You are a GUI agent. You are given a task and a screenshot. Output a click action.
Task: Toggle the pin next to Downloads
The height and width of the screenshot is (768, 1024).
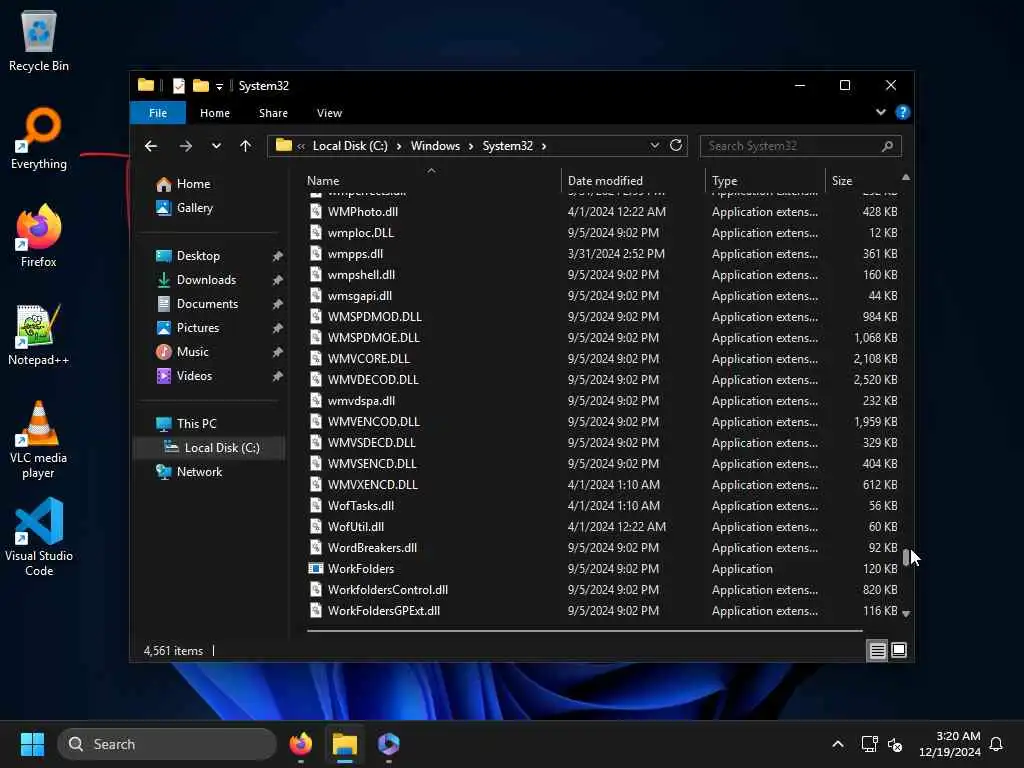click(x=278, y=280)
